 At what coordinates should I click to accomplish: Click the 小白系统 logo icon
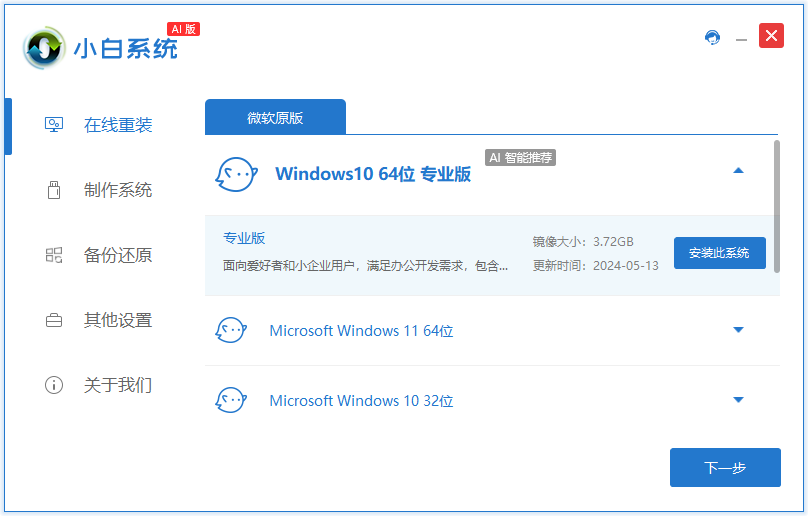pyautogui.click(x=44, y=48)
